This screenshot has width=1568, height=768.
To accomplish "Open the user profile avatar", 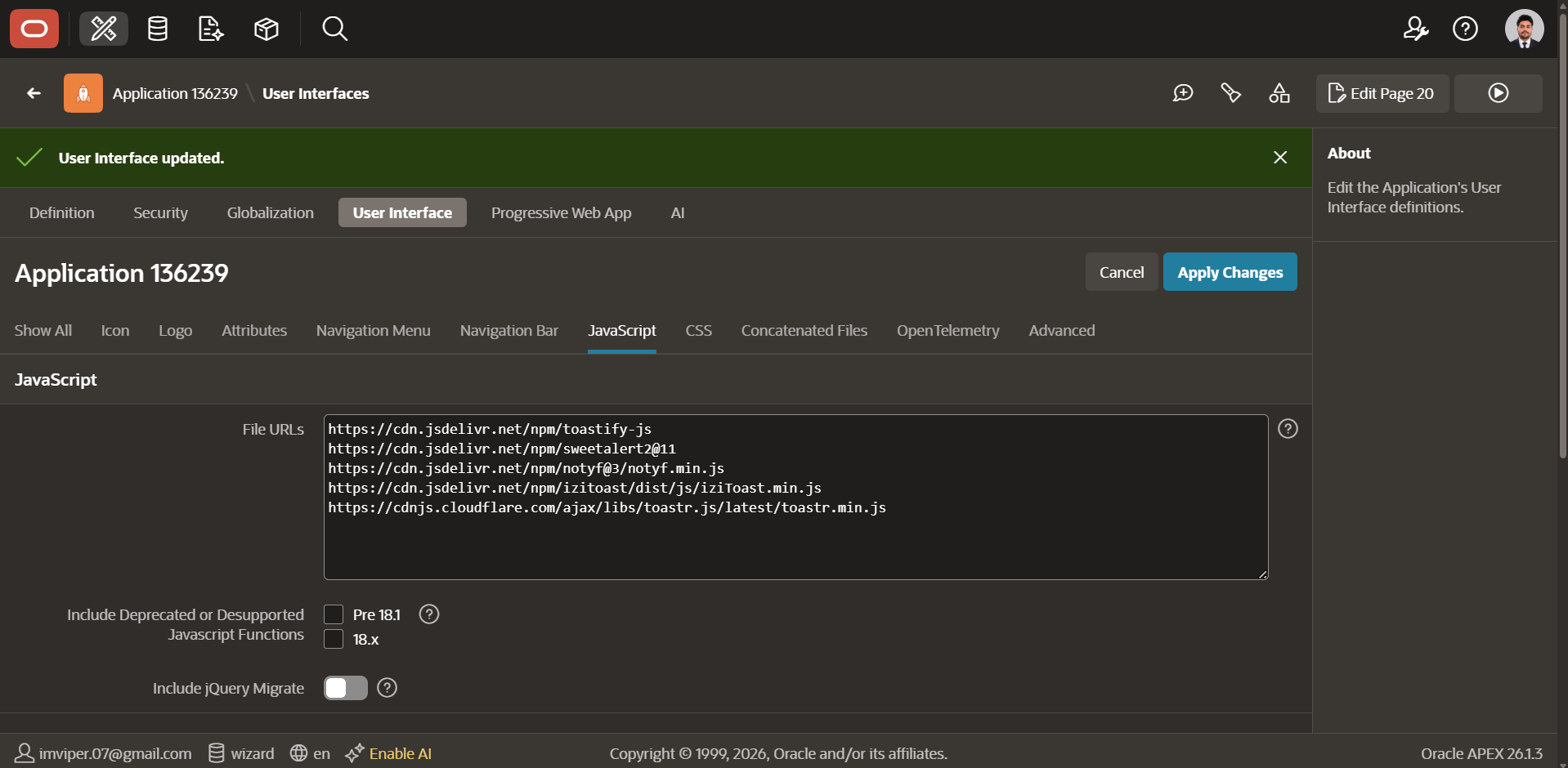I will [x=1524, y=29].
